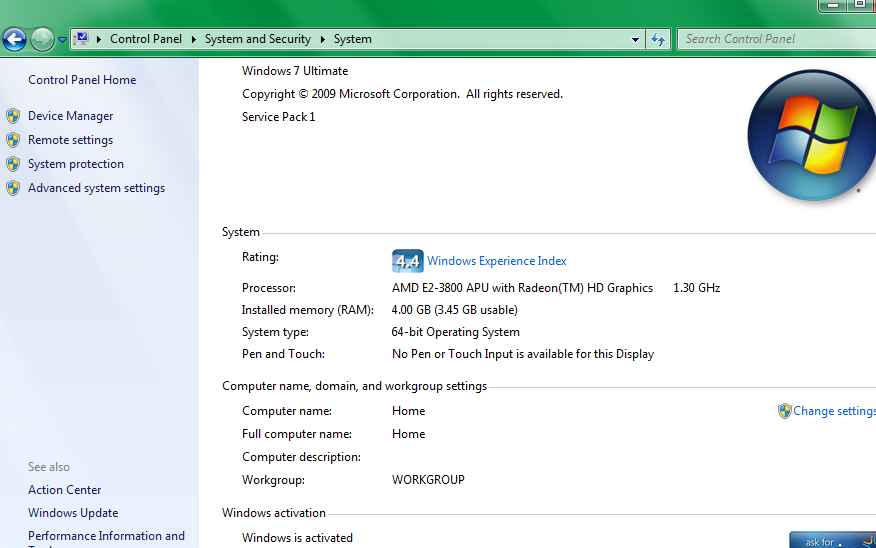Open Control Panel Home link

pos(82,80)
